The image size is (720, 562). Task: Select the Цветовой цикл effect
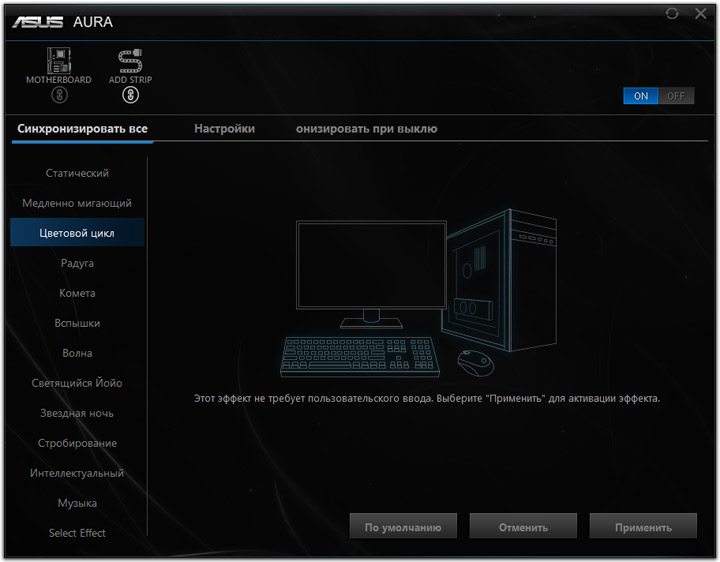point(77,233)
